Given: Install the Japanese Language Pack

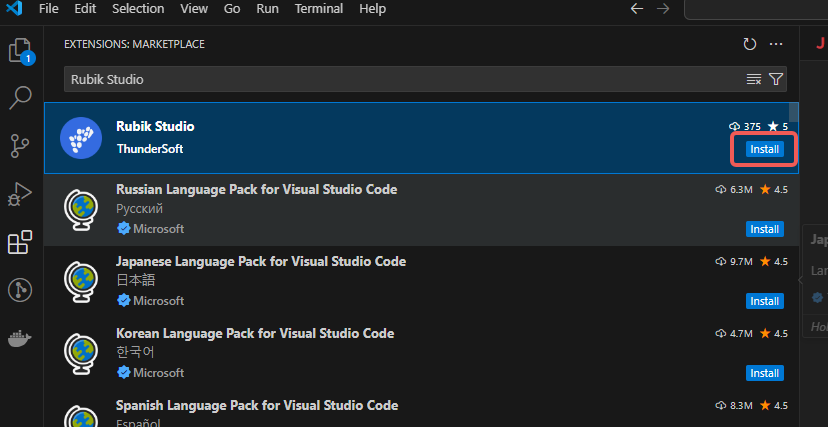Looking at the screenshot, I should [x=765, y=301].
